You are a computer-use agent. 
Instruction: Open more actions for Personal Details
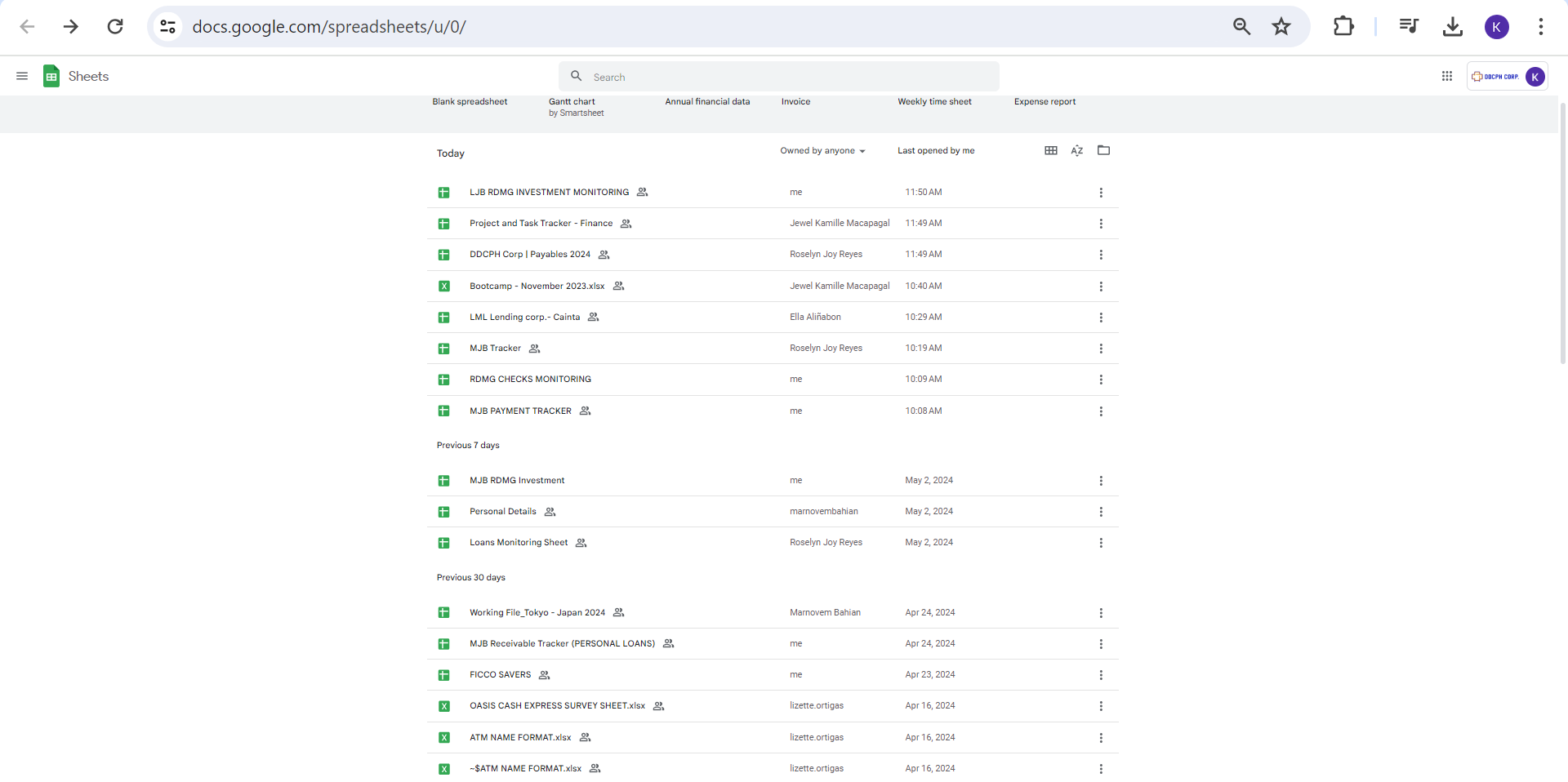(1101, 512)
